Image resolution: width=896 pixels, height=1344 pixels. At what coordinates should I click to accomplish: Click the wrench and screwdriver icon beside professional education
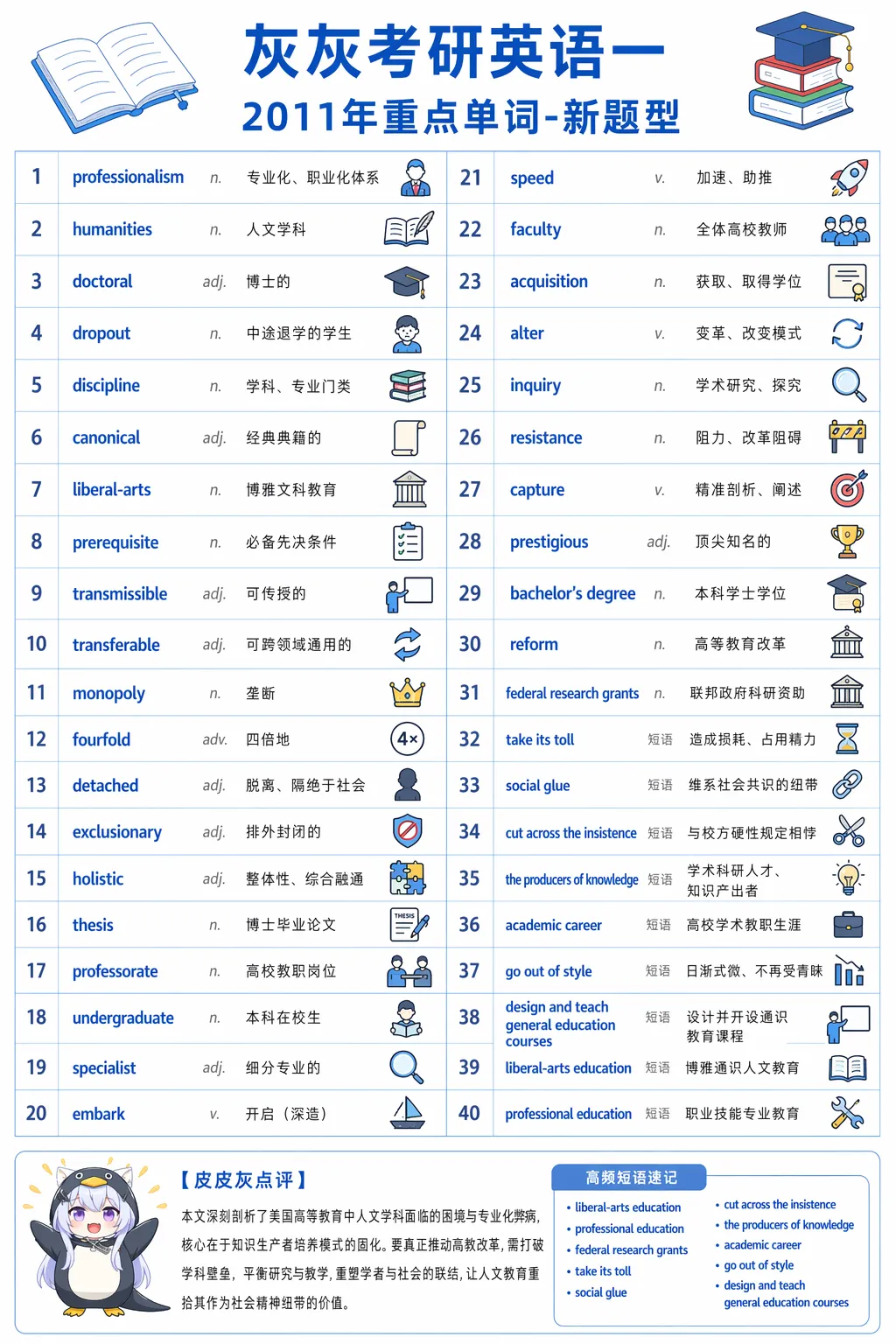point(847,1113)
